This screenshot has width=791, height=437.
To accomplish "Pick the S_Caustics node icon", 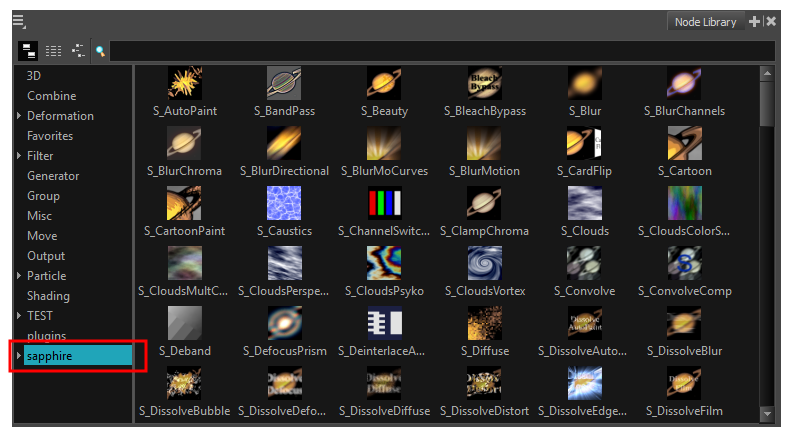I will [x=284, y=204].
